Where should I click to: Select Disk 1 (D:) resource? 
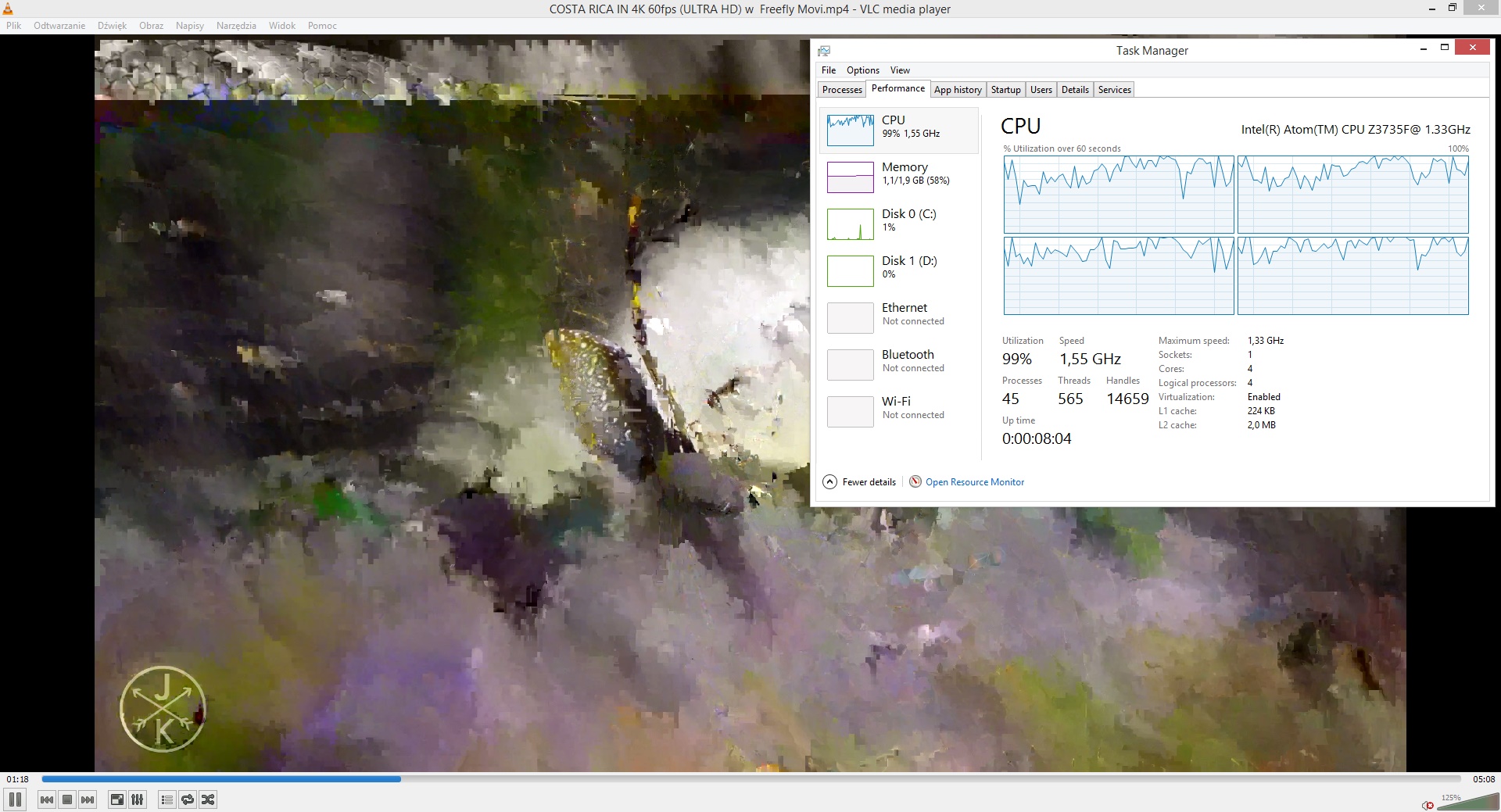(x=899, y=270)
